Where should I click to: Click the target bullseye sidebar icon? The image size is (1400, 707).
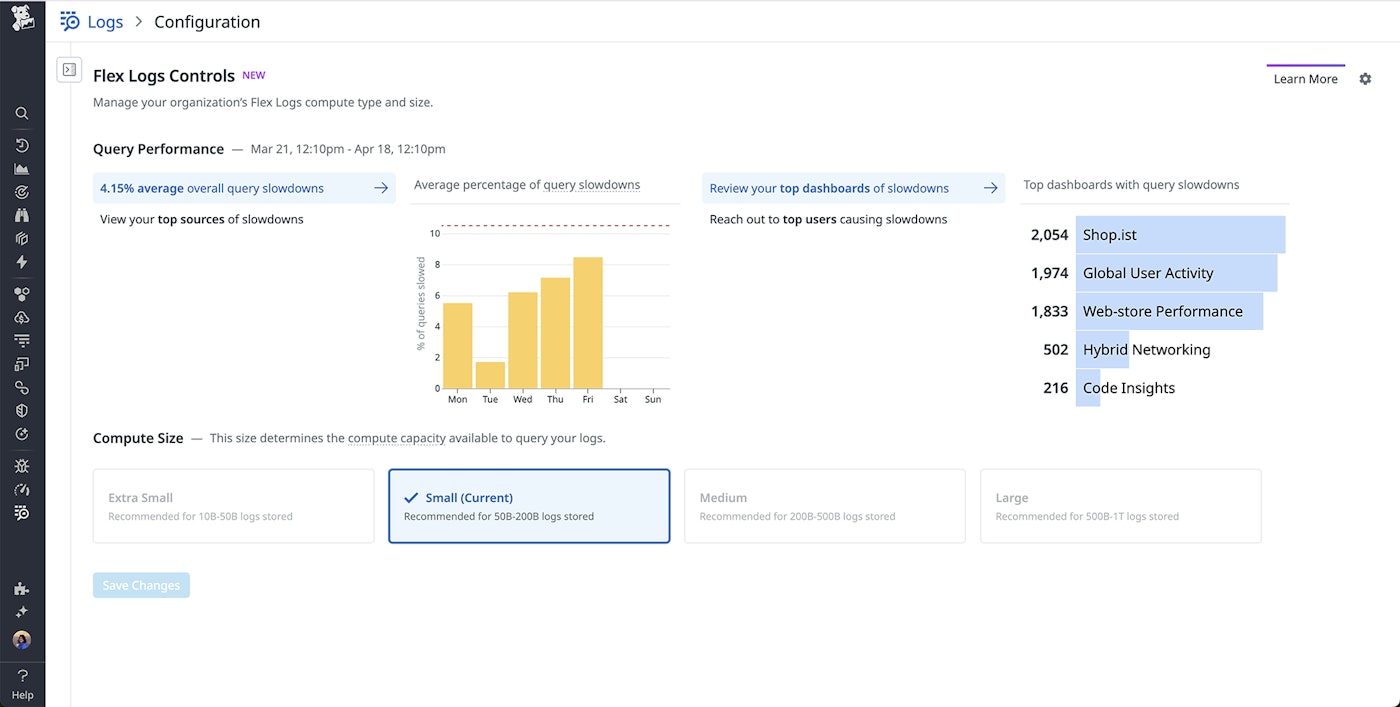tap(22, 192)
